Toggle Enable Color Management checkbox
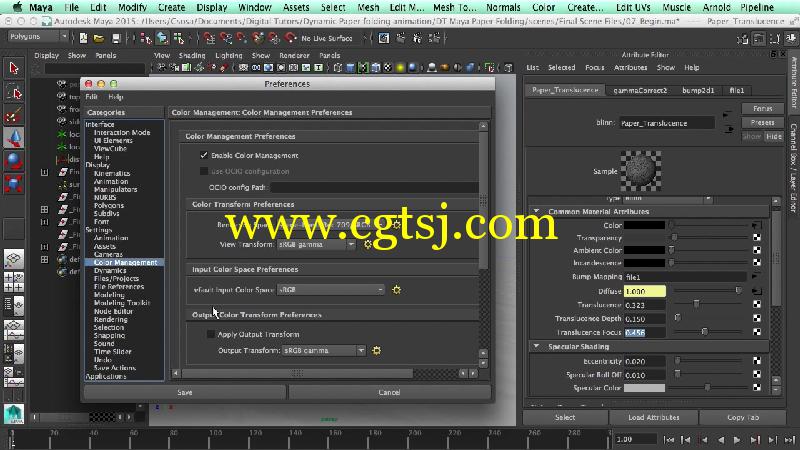Screen dimensions: 800x450 204,155
